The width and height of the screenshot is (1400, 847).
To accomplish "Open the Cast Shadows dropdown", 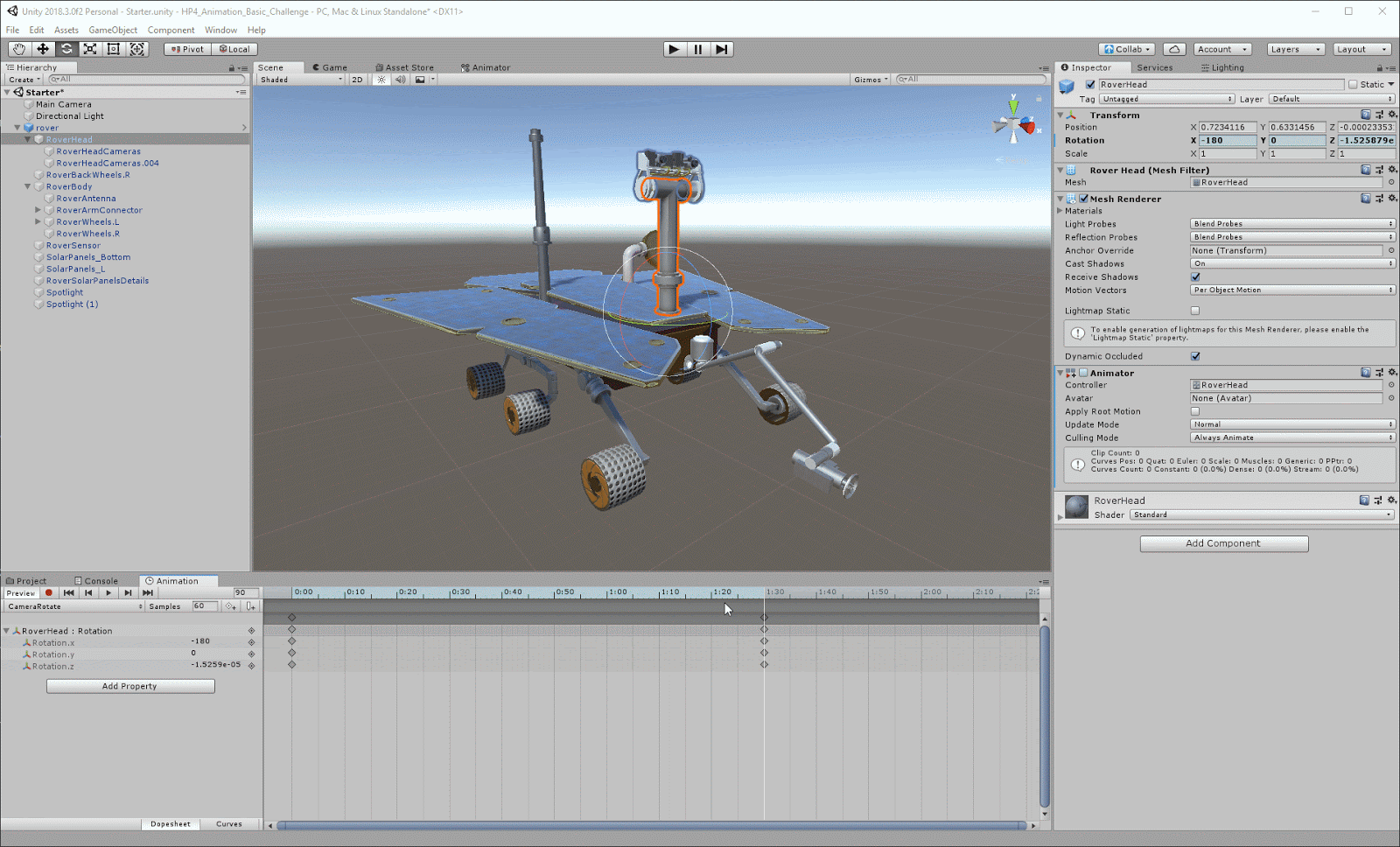I will pos(1291,263).
